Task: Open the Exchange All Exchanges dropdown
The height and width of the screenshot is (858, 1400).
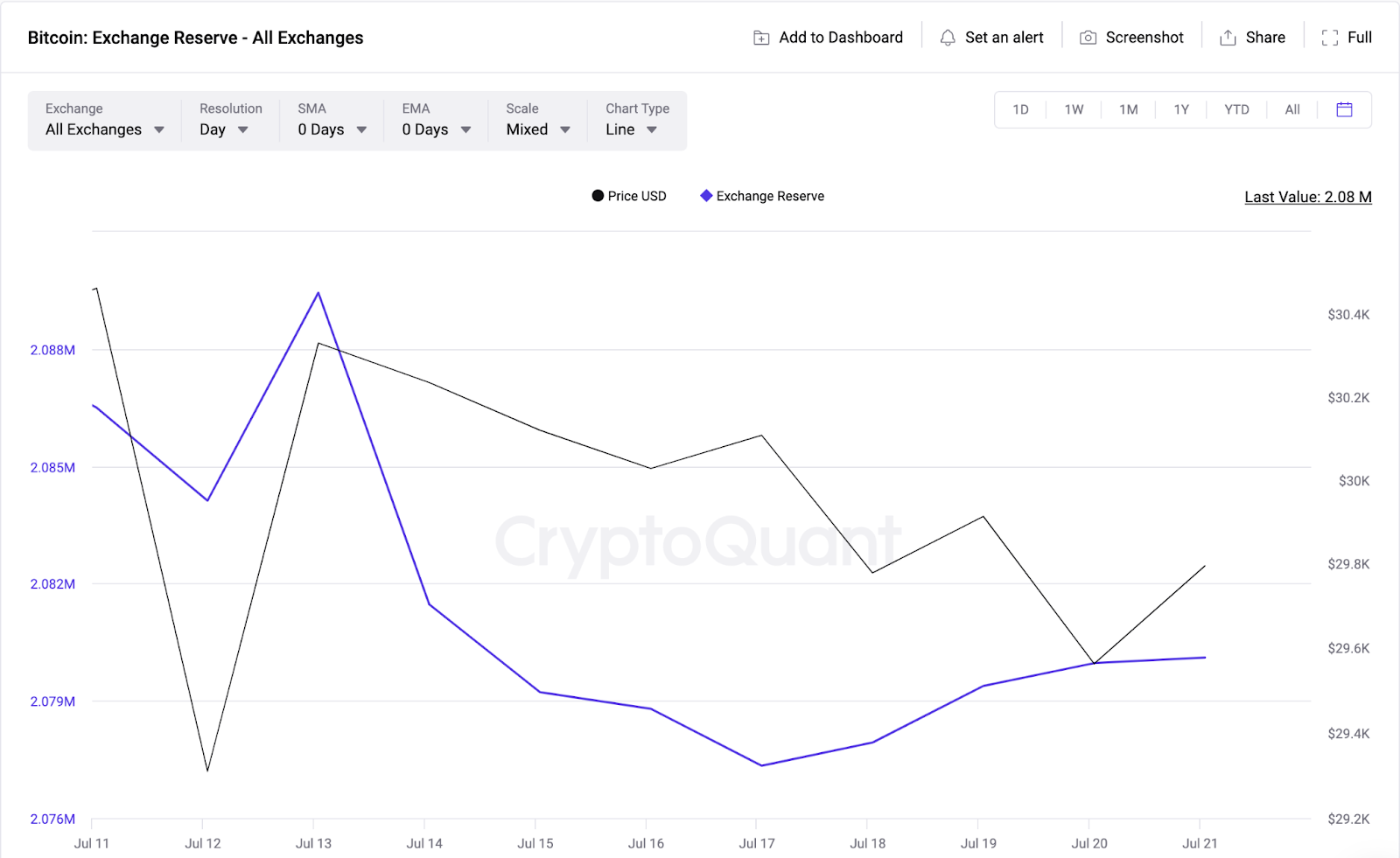Action: tap(105, 120)
